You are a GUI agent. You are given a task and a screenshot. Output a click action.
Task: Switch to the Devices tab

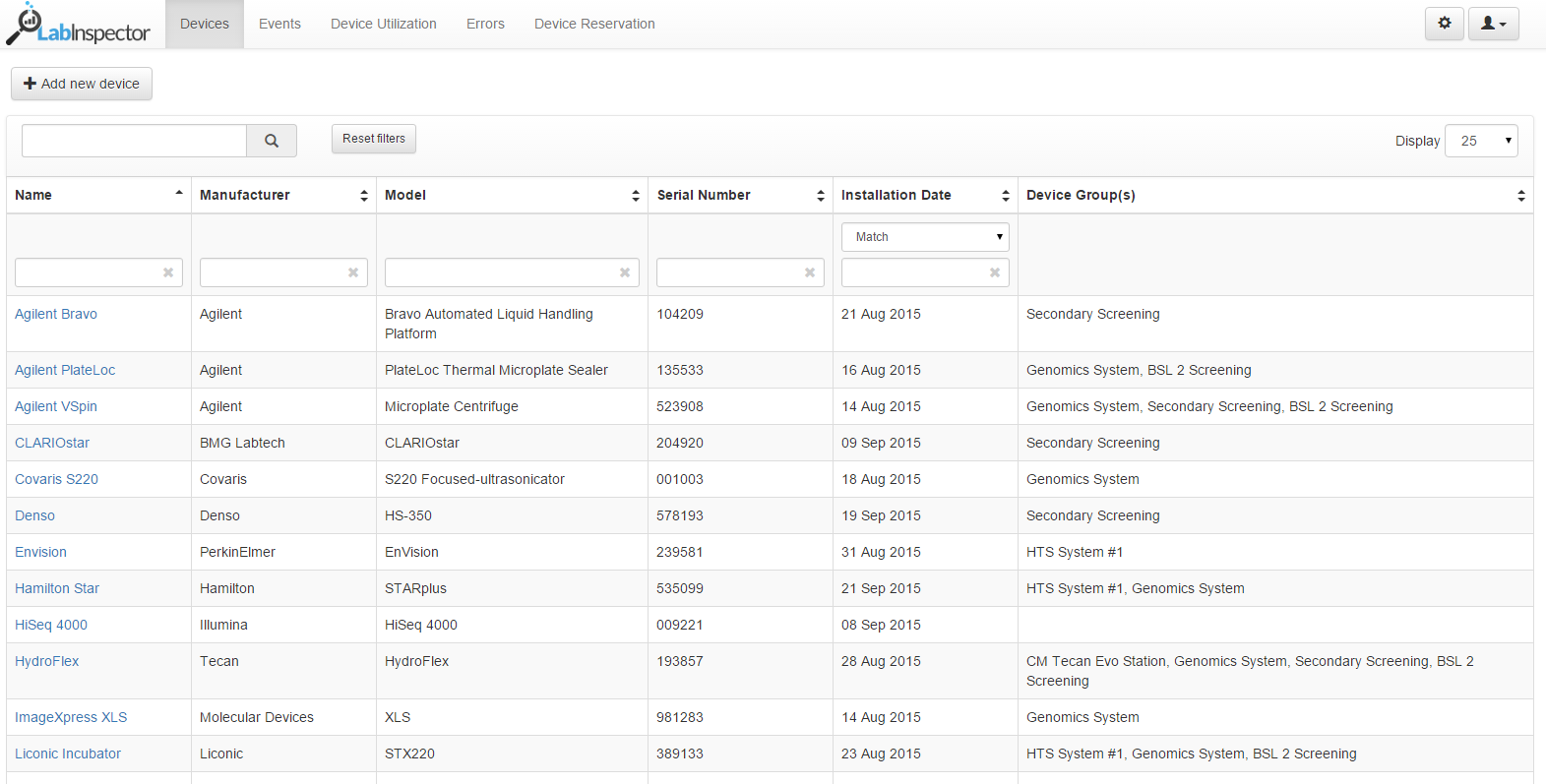click(205, 24)
